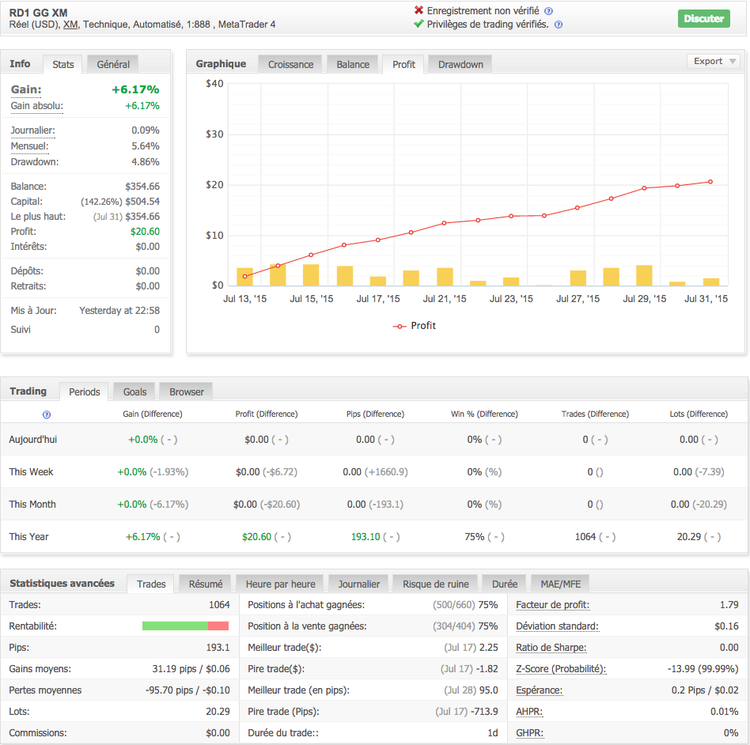Viewport: 750px width, 745px height.
Task: Click help icon beside Enregistrement non vérifié
Action: (549, 10)
